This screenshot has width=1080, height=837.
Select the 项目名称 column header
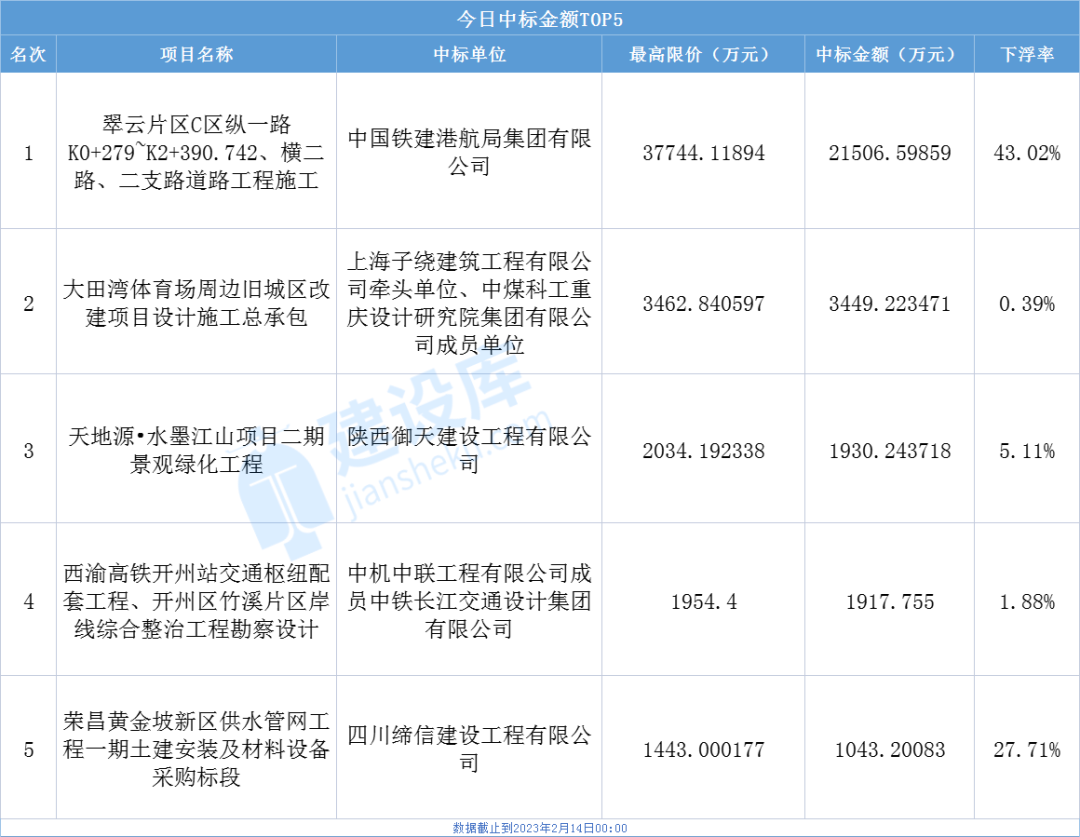click(196, 55)
